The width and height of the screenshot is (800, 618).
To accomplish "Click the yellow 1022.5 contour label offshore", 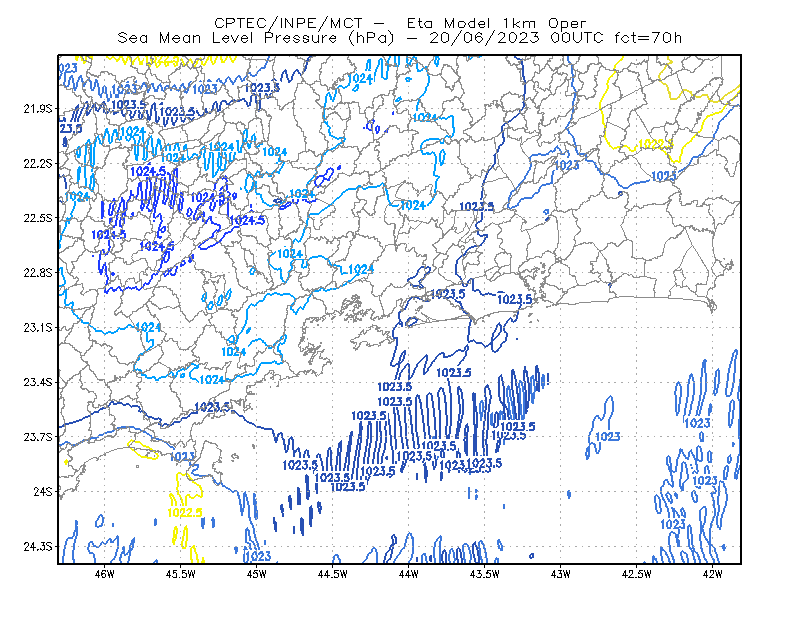I will [x=185, y=512].
